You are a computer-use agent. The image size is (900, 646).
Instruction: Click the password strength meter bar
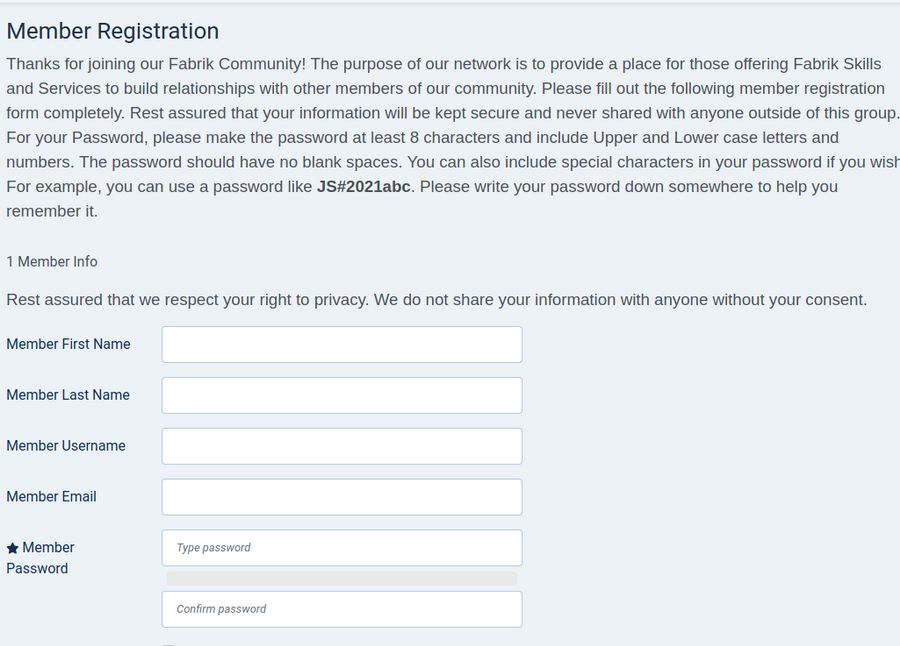point(341,578)
